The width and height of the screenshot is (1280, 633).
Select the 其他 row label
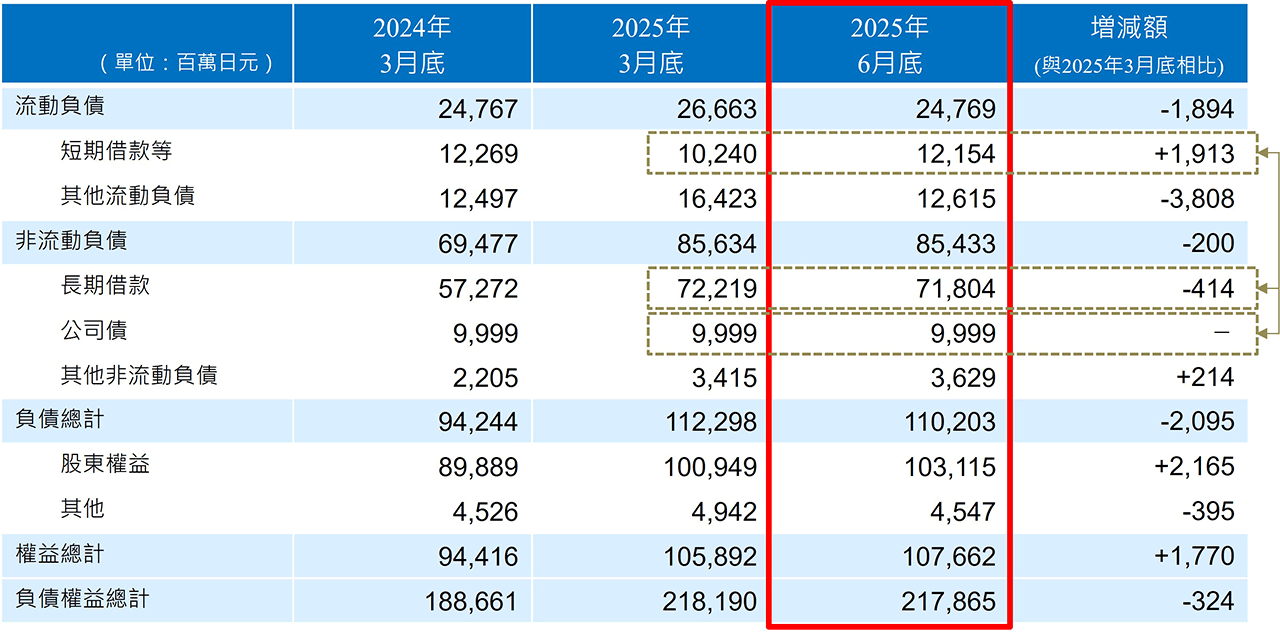tap(82, 510)
